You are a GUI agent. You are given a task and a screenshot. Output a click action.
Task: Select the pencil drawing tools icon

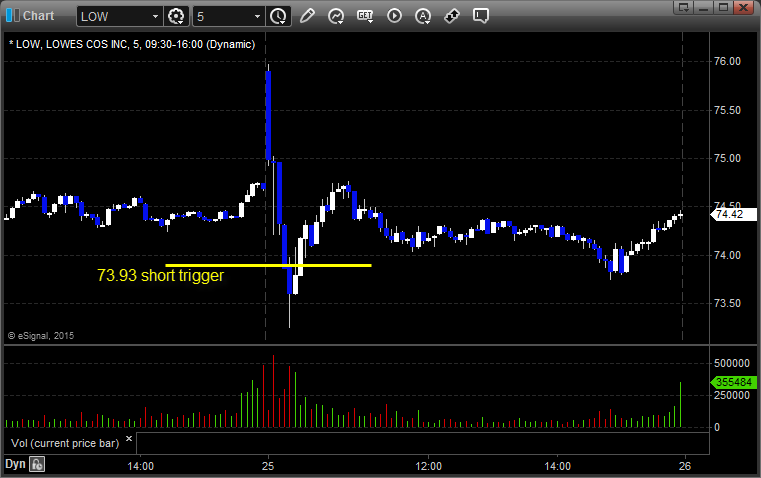click(307, 16)
